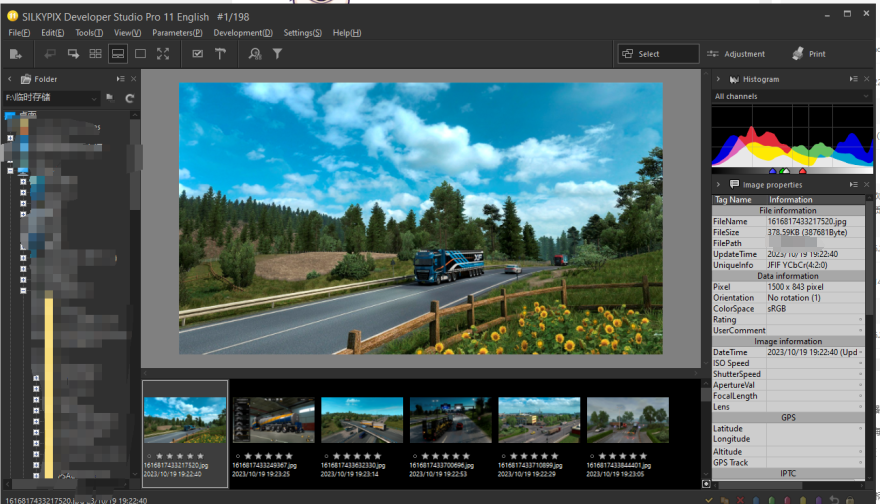Switch to Adjustment section
This screenshot has width=880, height=504.
coord(736,54)
